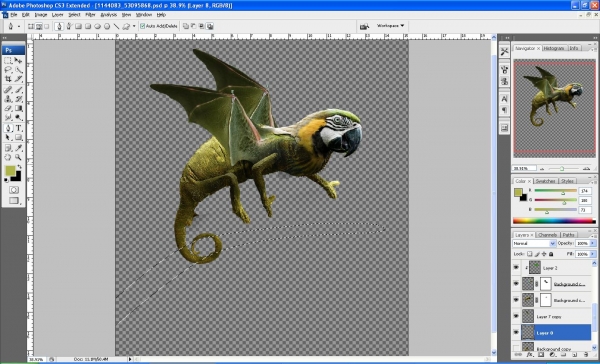Open the Fill slider arrow

593,254
